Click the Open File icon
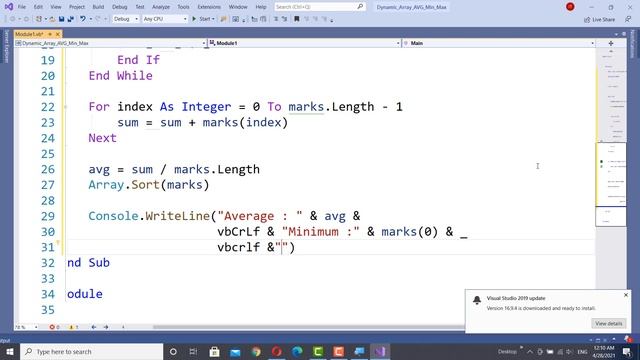The width and height of the screenshot is (640, 360). click(52, 19)
